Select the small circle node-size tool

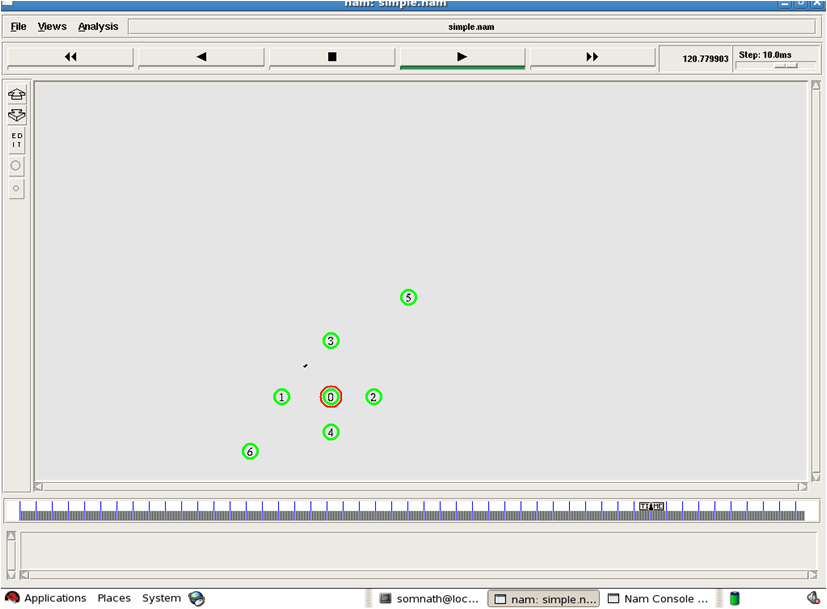tap(16, 188)
